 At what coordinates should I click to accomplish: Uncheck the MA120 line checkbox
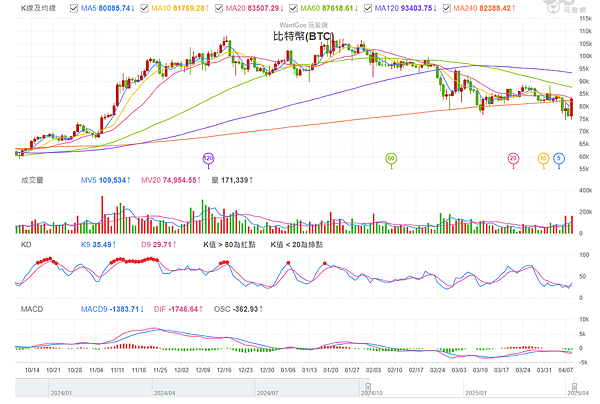coord(368,8)
